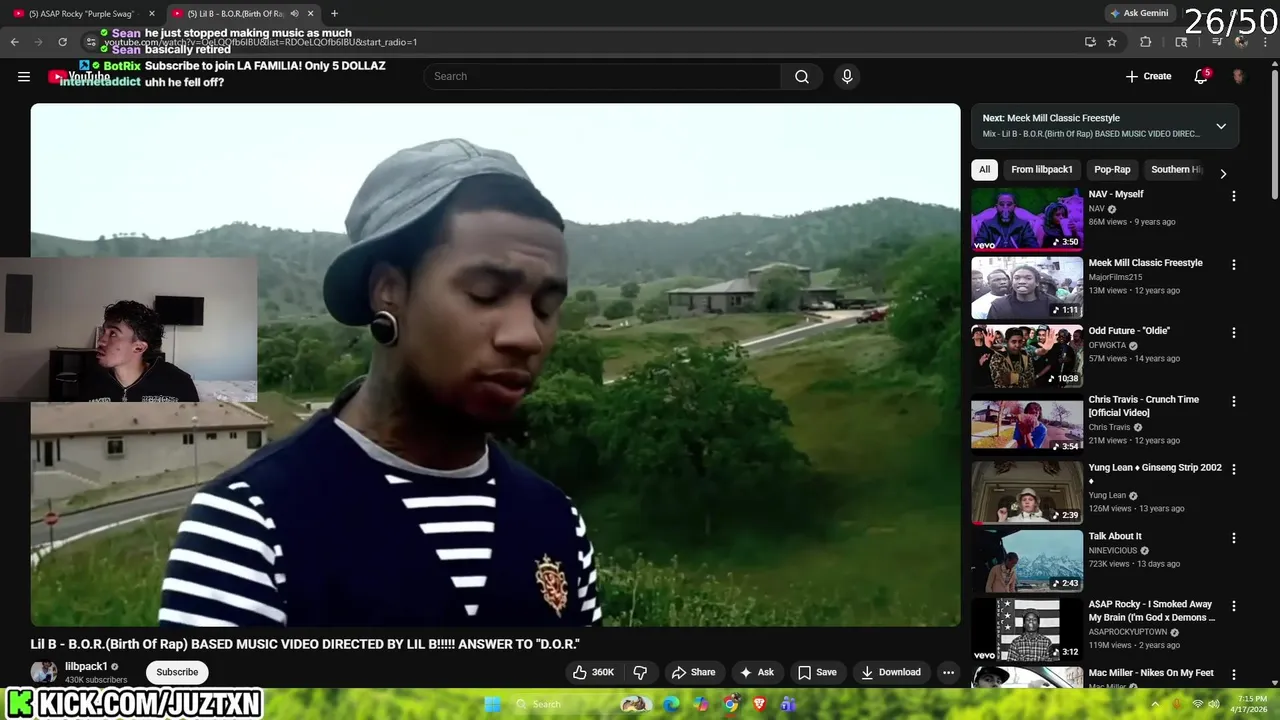Screen dimensions: 1280x720
Task: Open options menu for NAV - Myself
Action: [x=1233, y=197]
